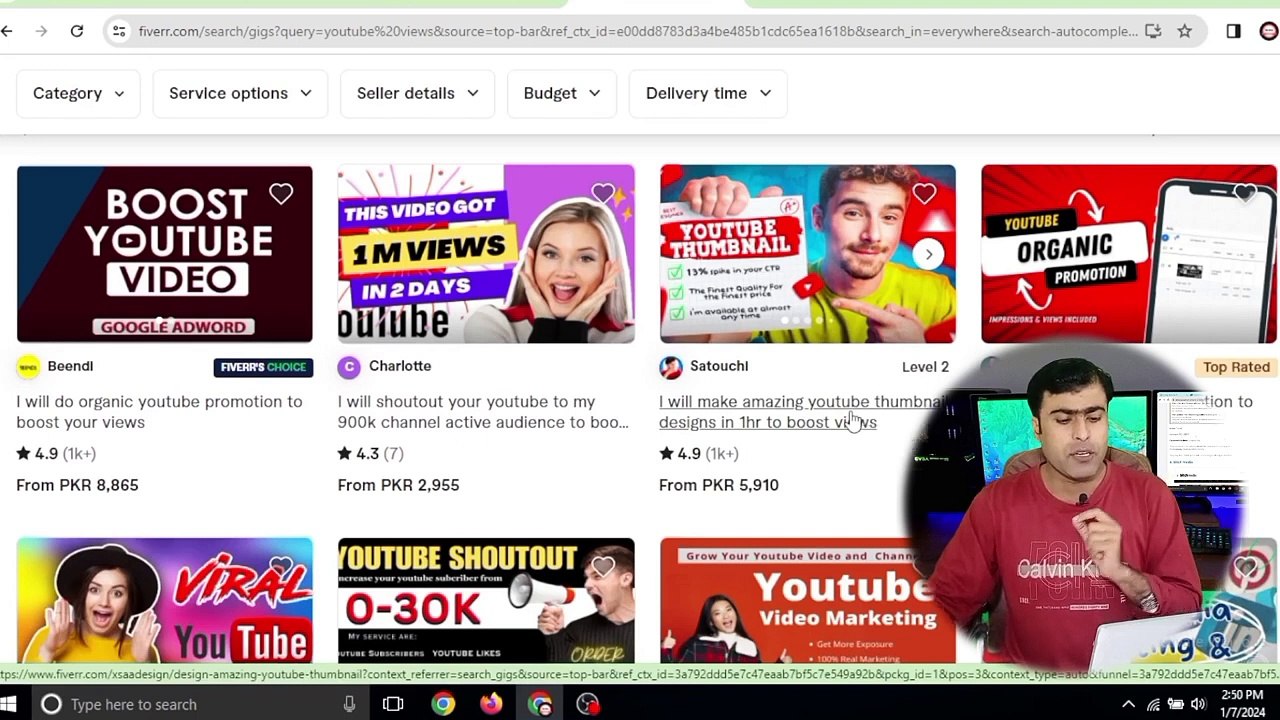Open the Chrome profile avatar
This screenshot has height=720, width=1280.
coord(1269,31)
